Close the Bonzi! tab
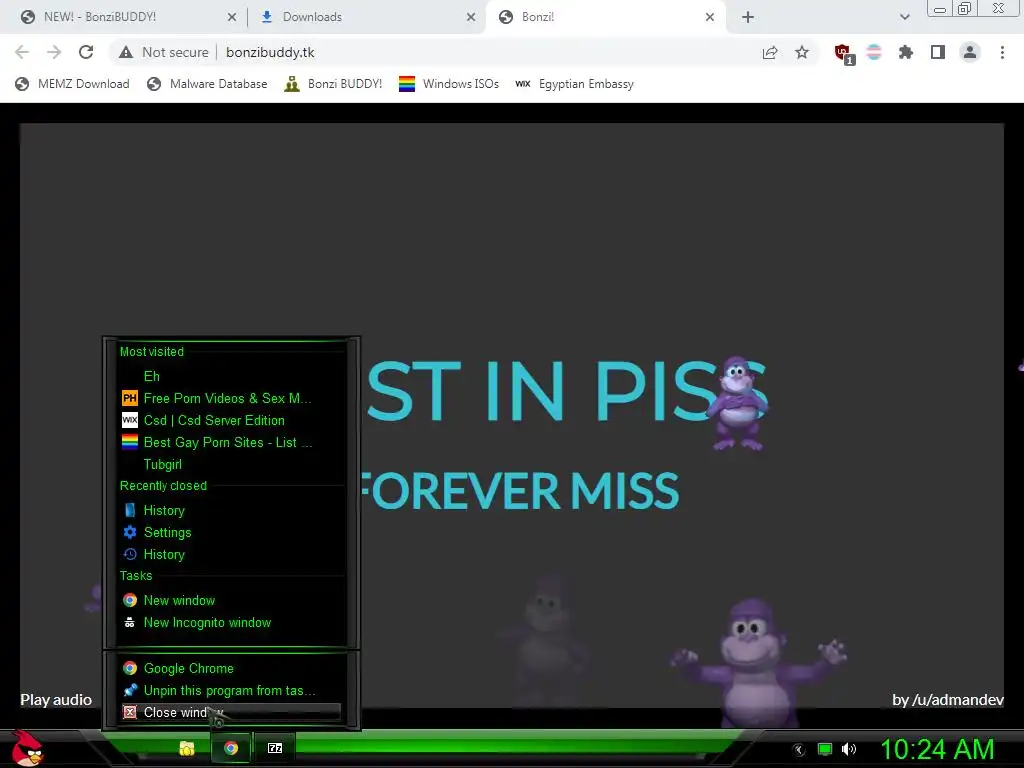The image size is (1024, 768). tap(710, 17)
